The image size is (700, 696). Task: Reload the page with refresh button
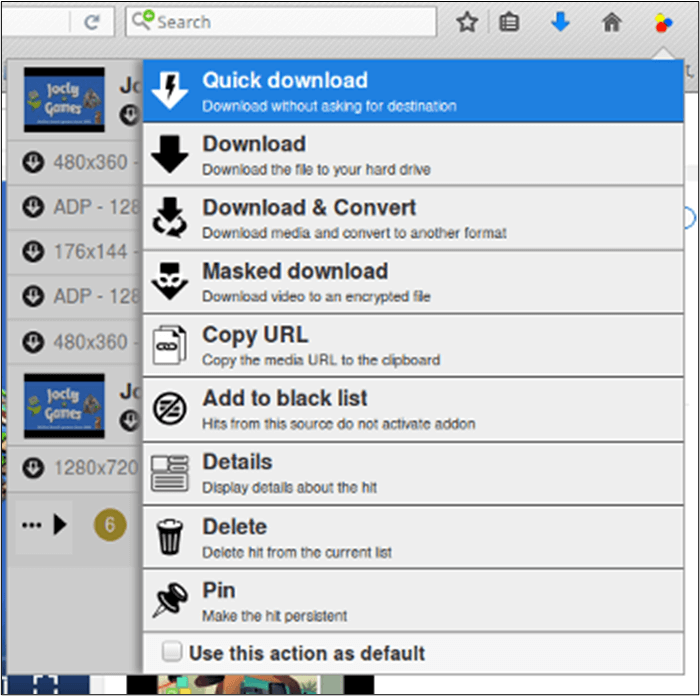92,22
